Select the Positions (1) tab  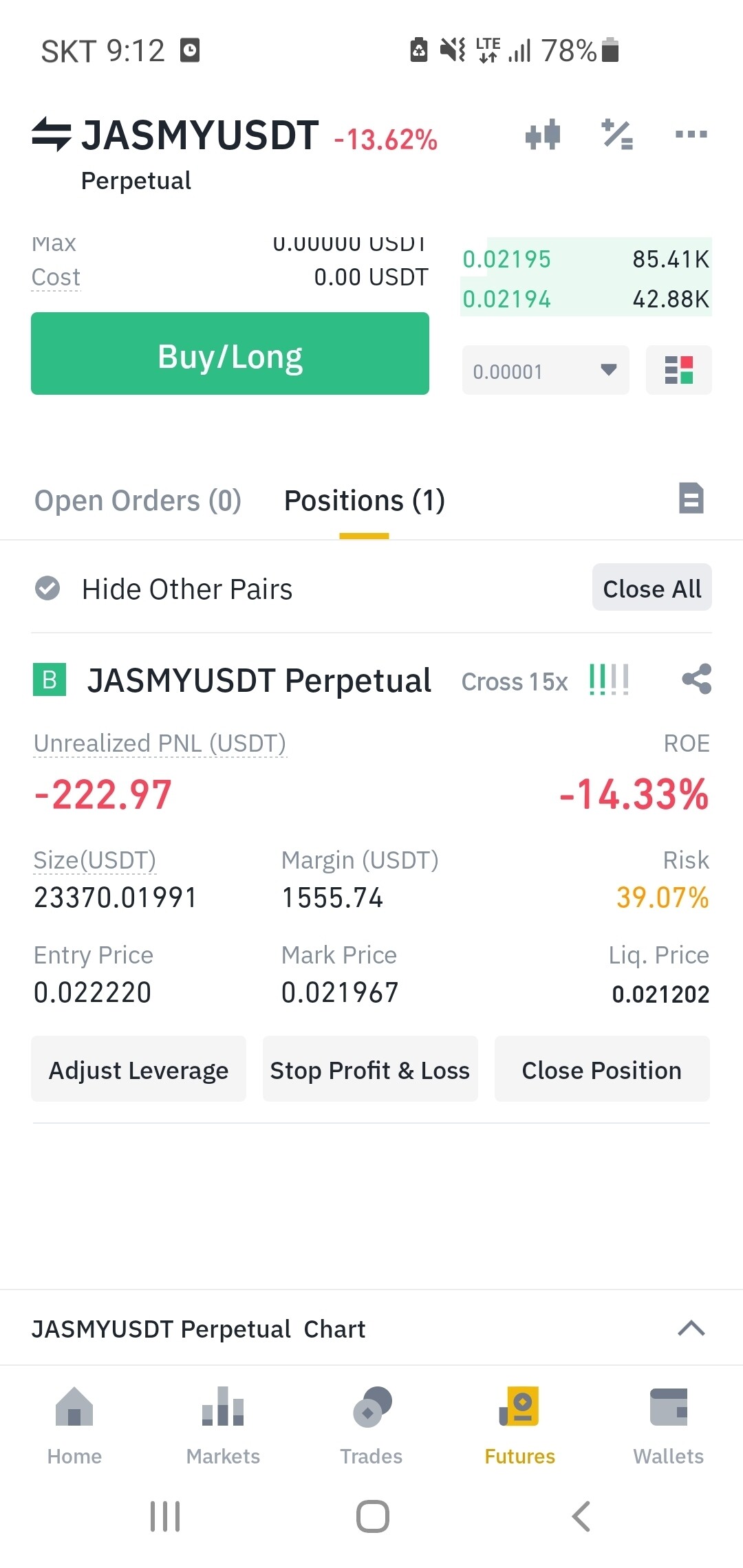coord(364,501)
